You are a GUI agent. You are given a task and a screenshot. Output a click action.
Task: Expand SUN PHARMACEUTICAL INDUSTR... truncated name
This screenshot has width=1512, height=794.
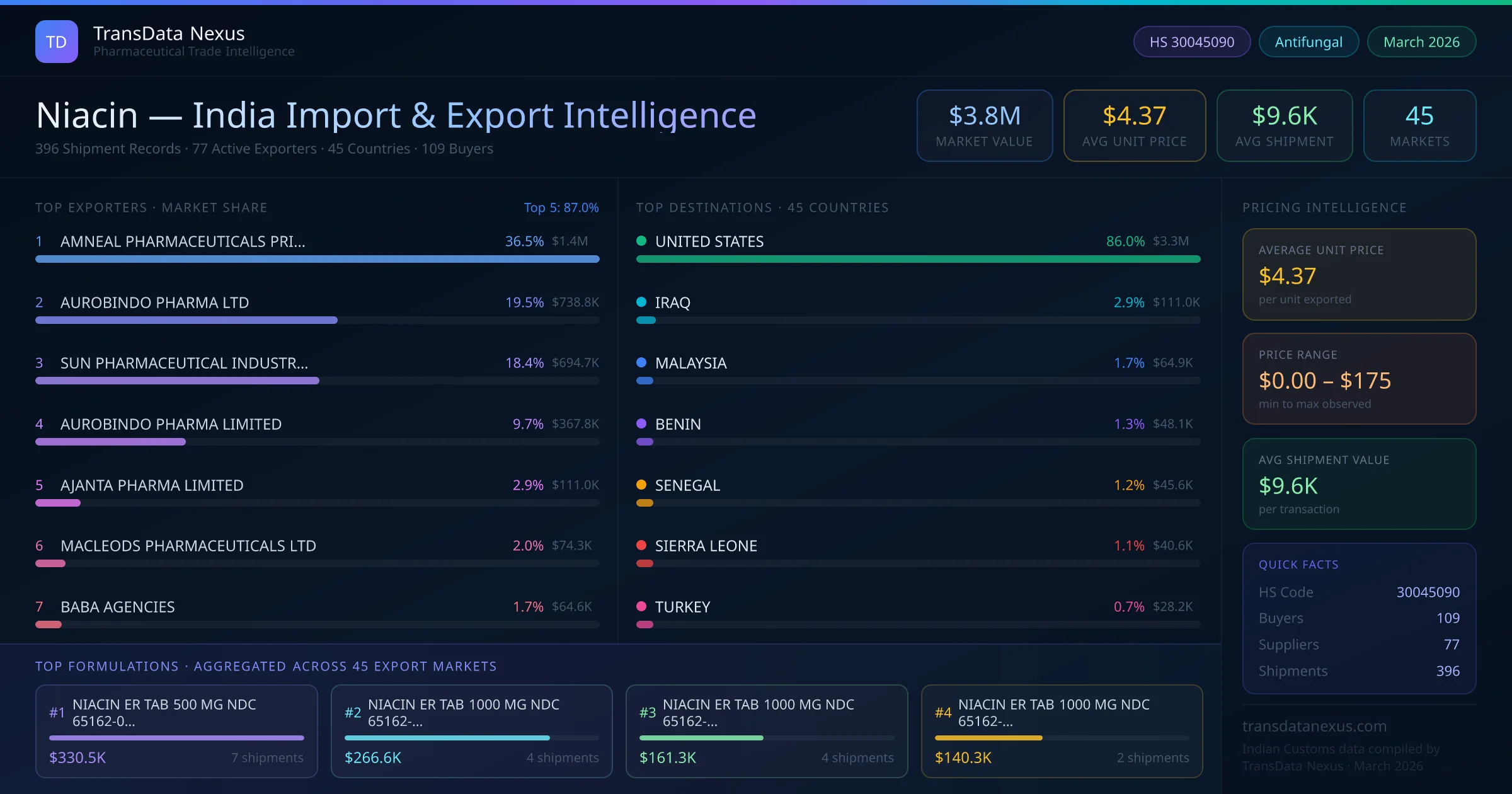pos(183,363)
